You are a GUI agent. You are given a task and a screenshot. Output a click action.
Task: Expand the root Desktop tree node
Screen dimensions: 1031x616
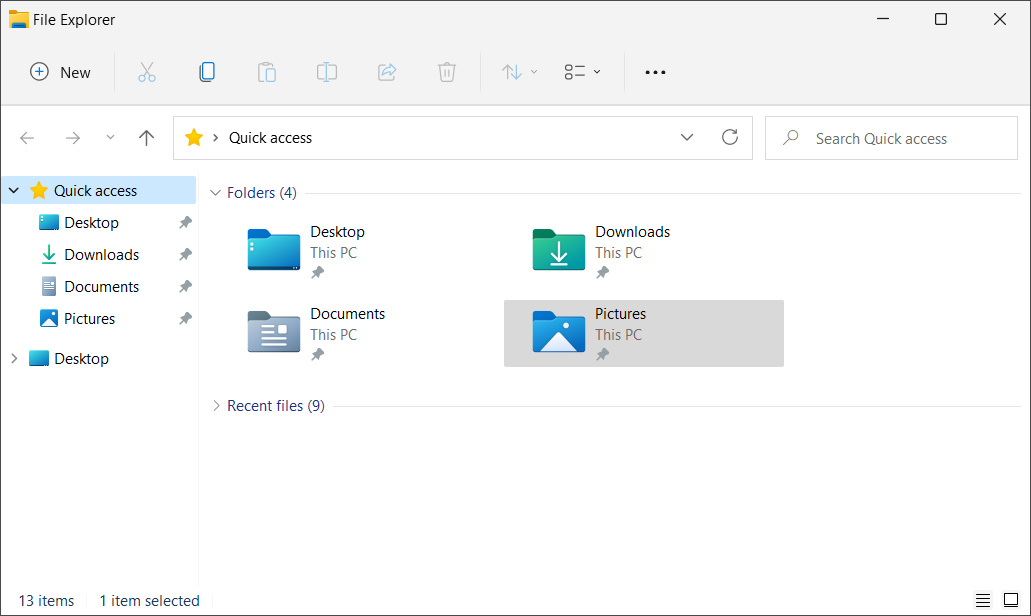click(x=14, y=358)
